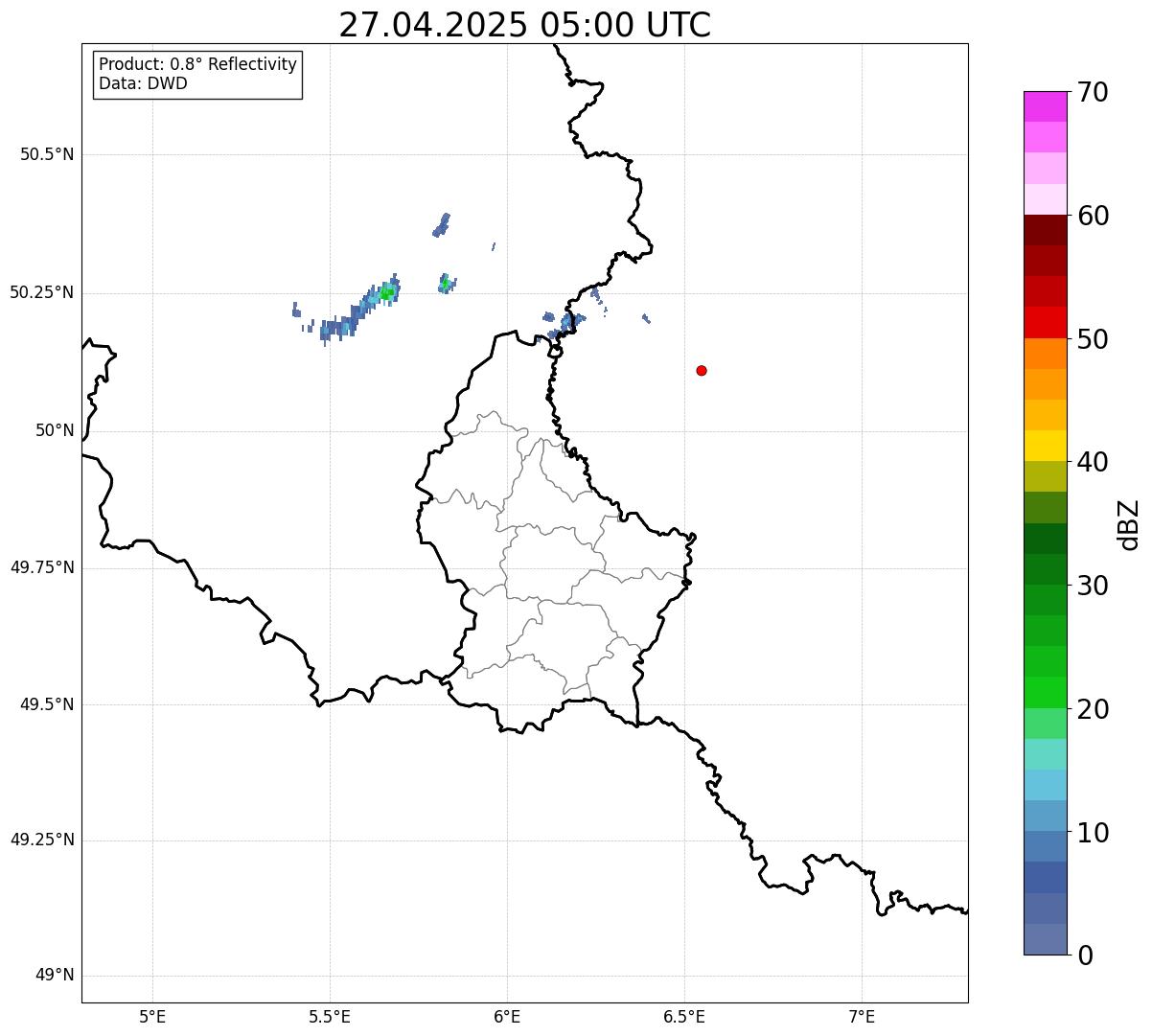This screenshot has height=1036, width=1152.
Task: Click the 49°N latitude label
Action: [x=55, y=976]
